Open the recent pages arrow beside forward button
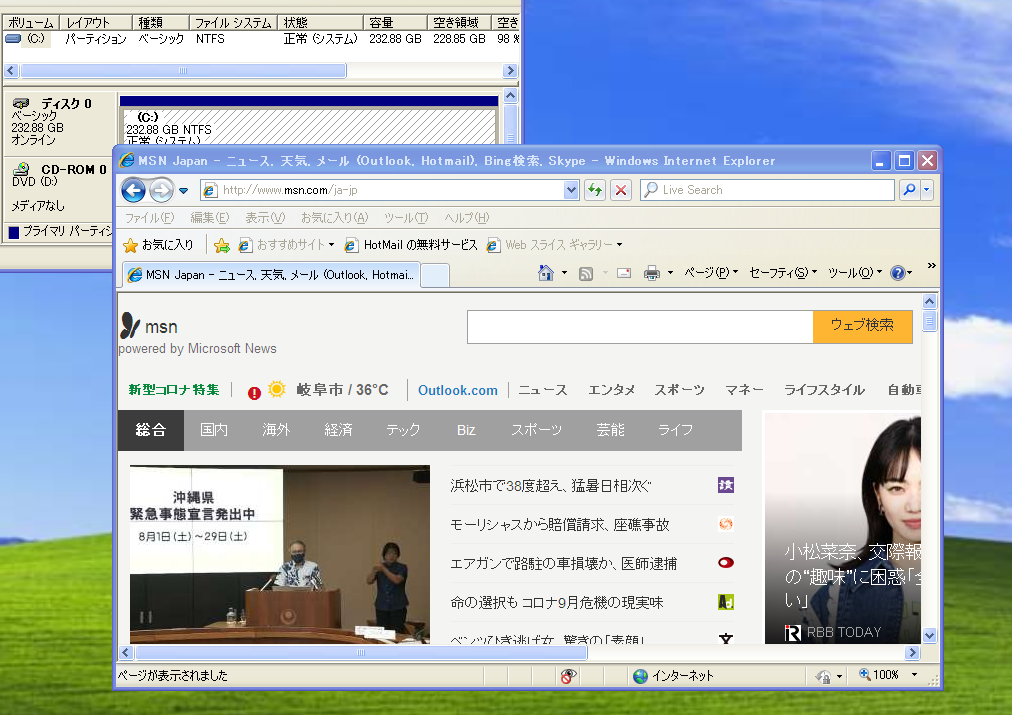Screen dimensions: 1012x715 pos(184,190)
